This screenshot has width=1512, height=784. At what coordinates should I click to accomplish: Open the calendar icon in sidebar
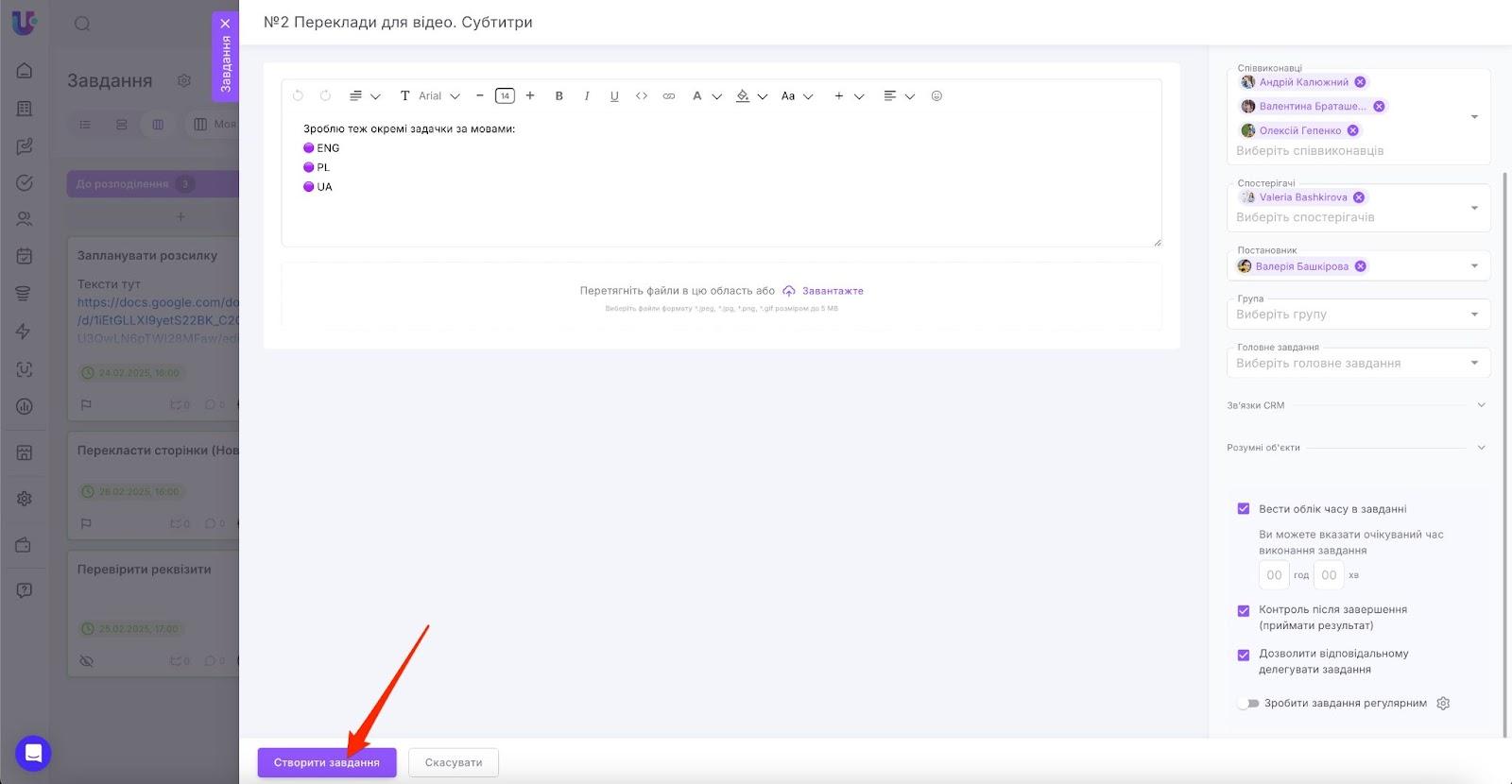25,256
